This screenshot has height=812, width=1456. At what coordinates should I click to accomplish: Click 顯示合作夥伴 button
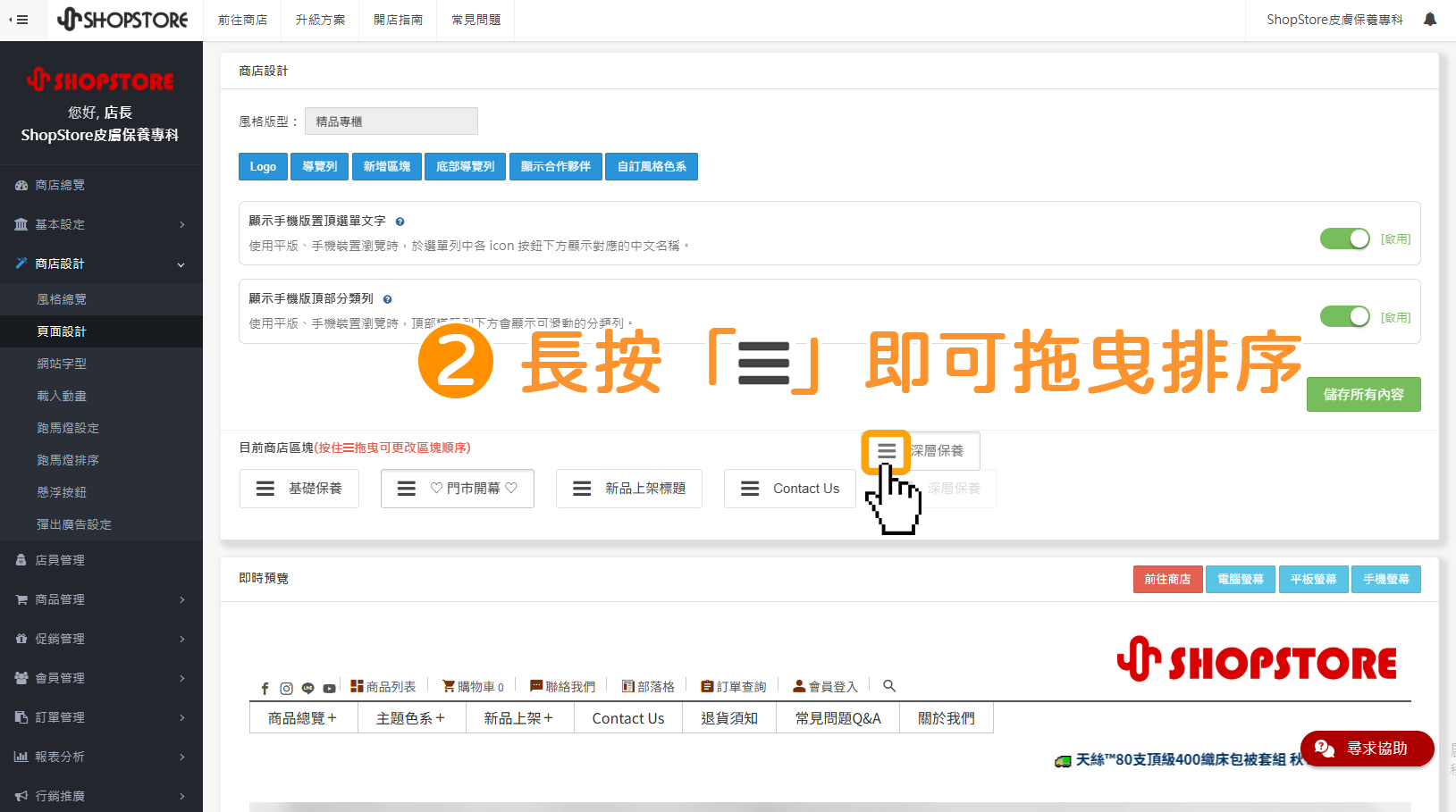click(x=555, y=167)
